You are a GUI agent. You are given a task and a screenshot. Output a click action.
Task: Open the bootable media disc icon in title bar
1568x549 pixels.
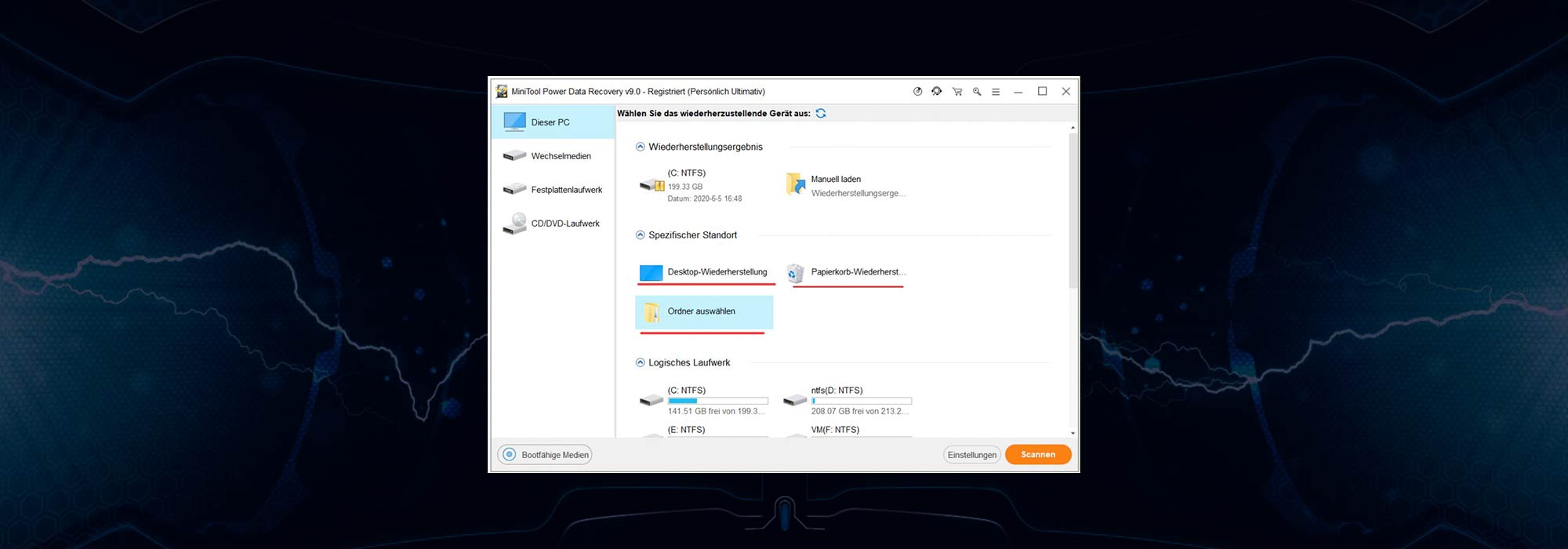click(x=917, y=92)
